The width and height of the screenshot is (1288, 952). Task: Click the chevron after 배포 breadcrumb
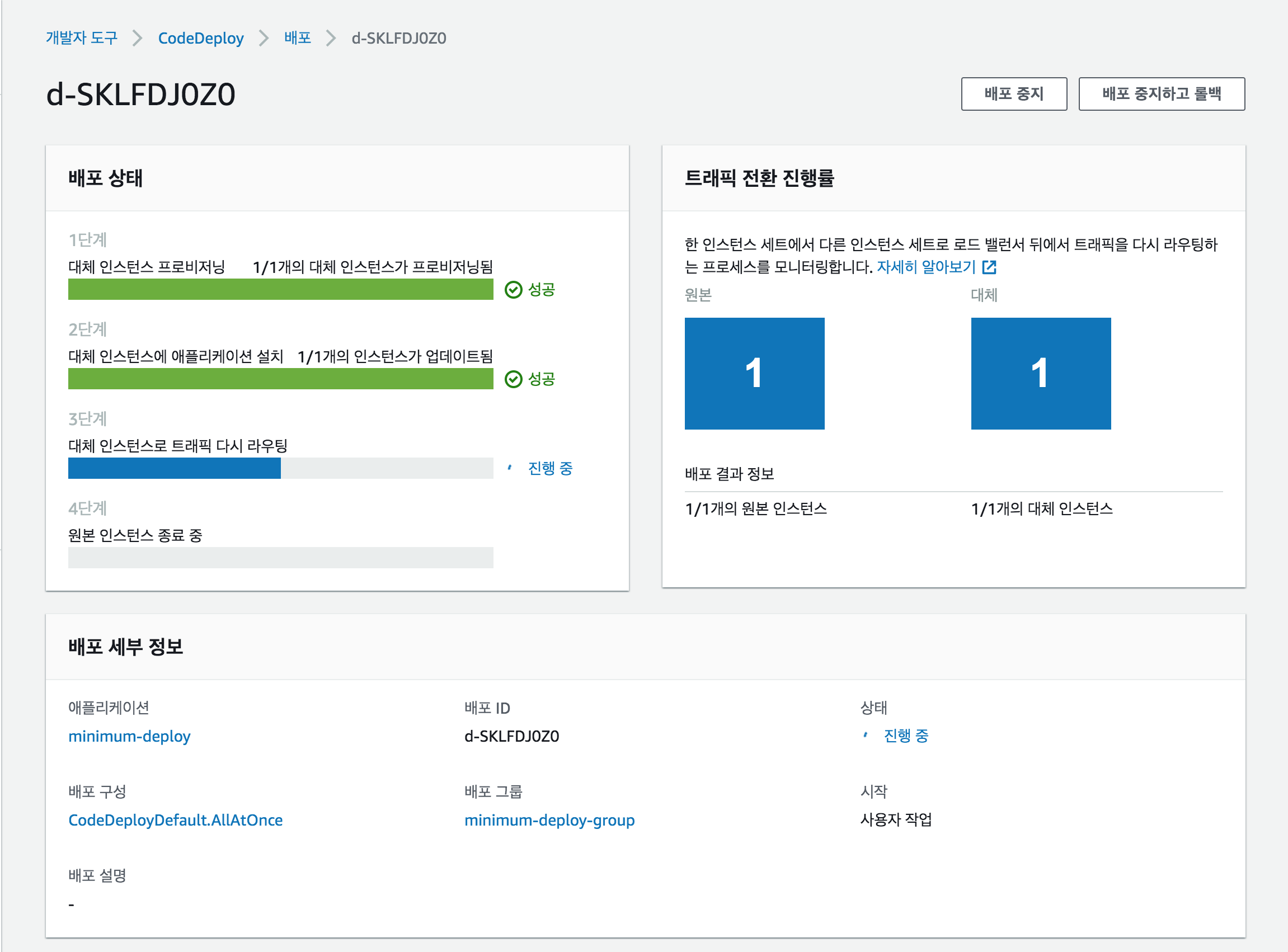pyautogui.click(x=331, y=38)
